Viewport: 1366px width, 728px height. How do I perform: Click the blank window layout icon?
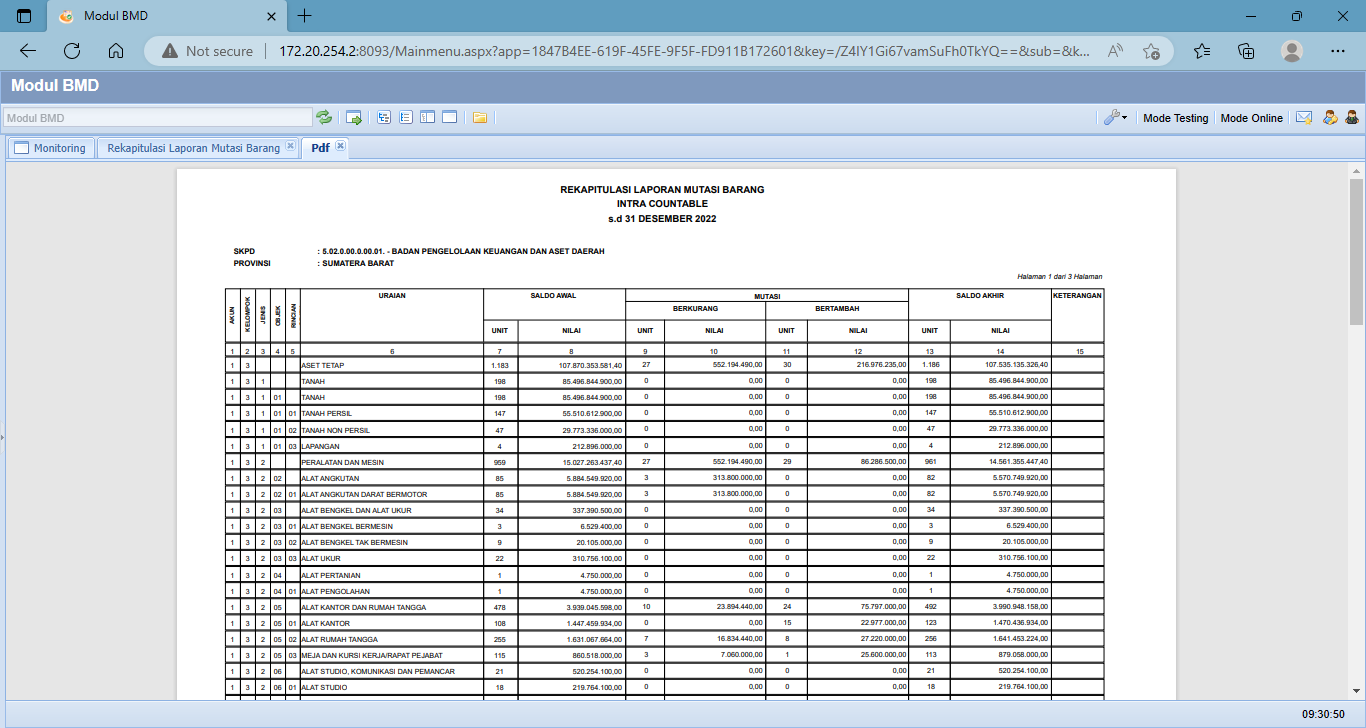pos(449,117)
